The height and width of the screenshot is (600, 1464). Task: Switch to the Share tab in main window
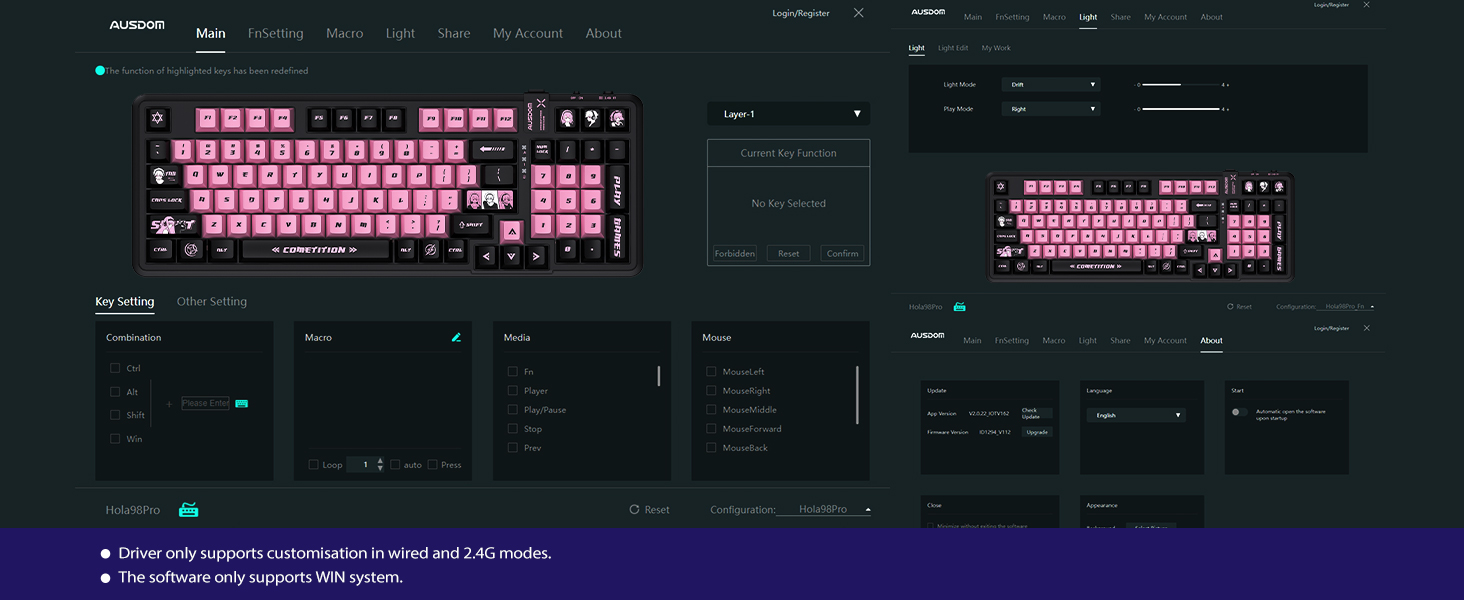pyautogui.click(x=454, y=33)
